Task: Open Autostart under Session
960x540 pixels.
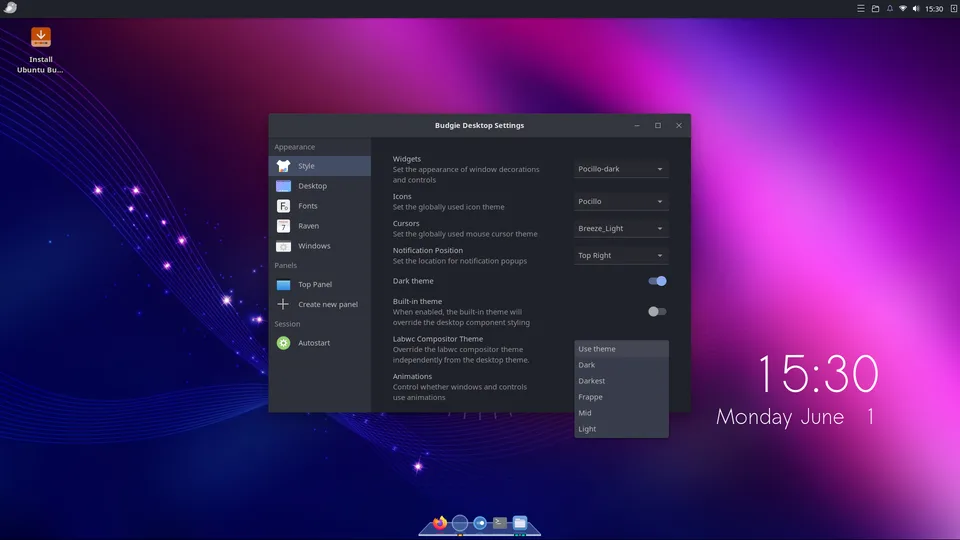Action: [320, 343]
